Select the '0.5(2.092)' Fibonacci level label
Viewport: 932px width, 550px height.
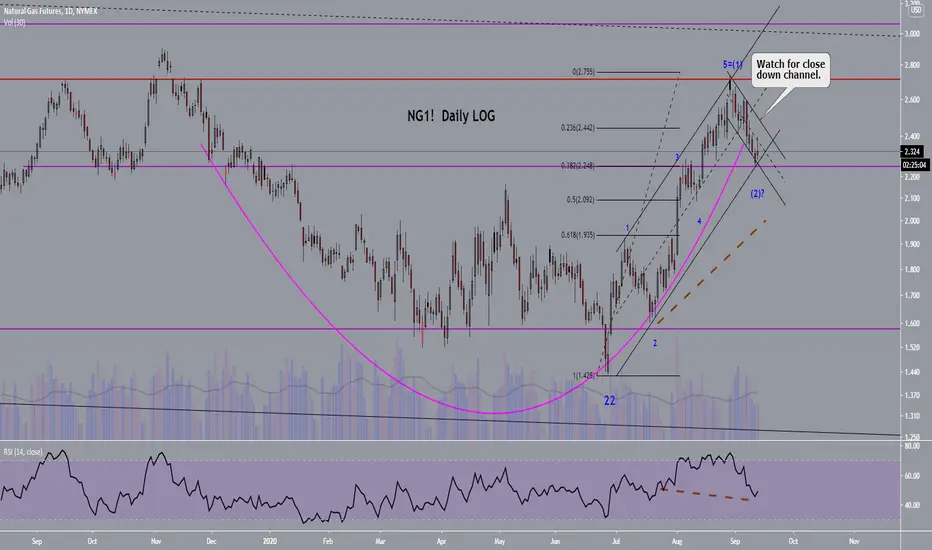[581, 200]
